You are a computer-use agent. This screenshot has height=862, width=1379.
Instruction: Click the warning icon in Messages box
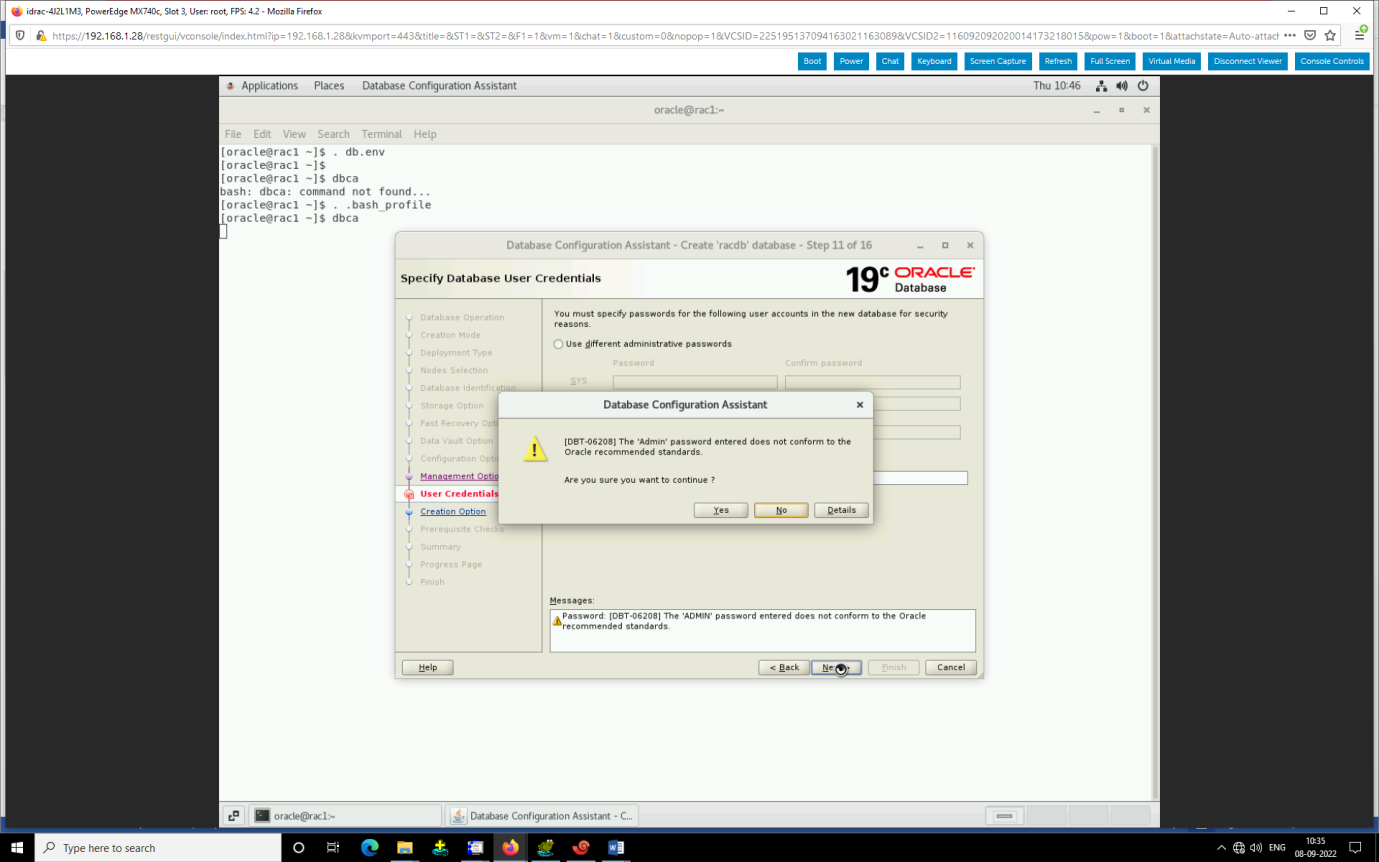(557, 621)
